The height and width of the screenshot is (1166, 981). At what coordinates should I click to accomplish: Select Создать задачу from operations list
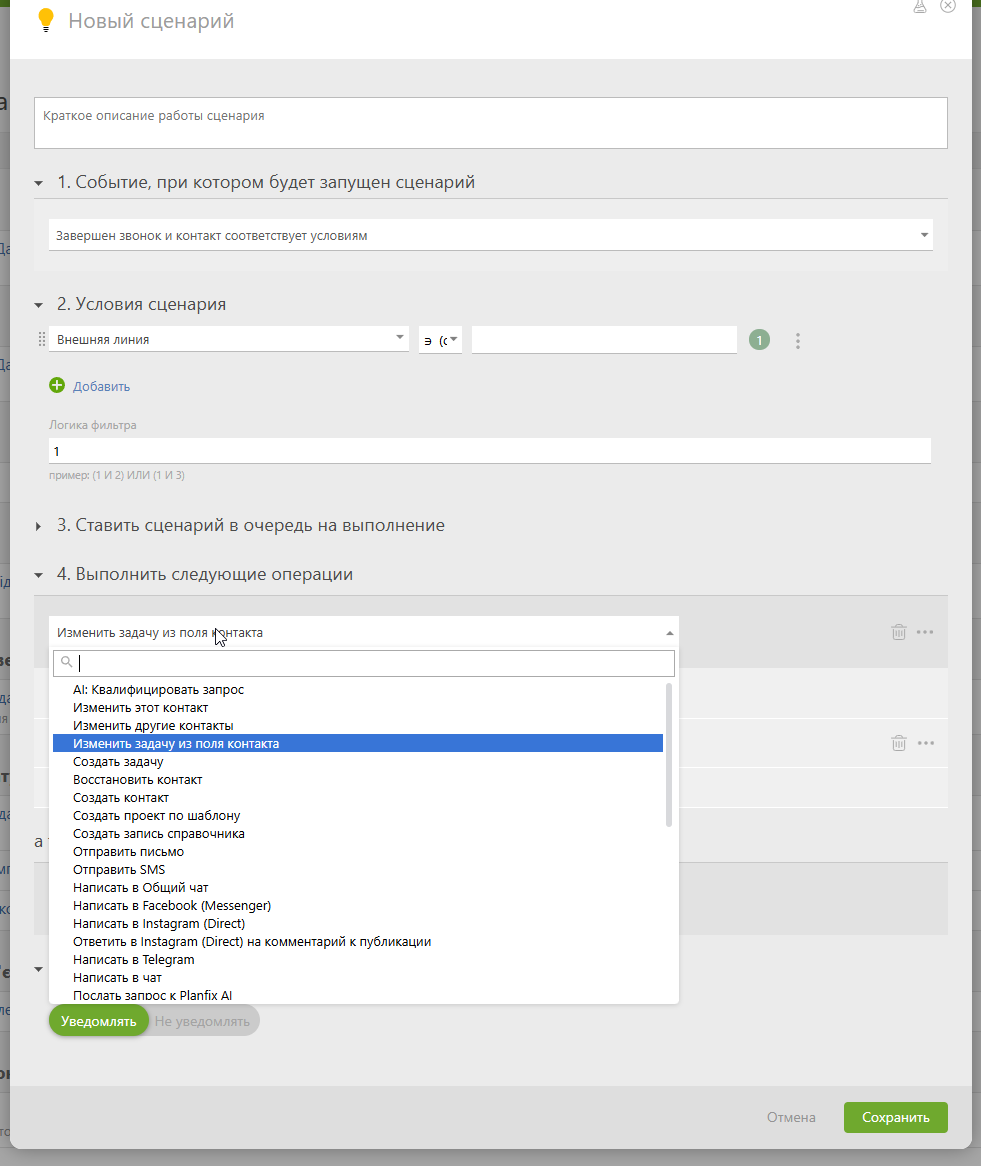click(x=118, y=762)
